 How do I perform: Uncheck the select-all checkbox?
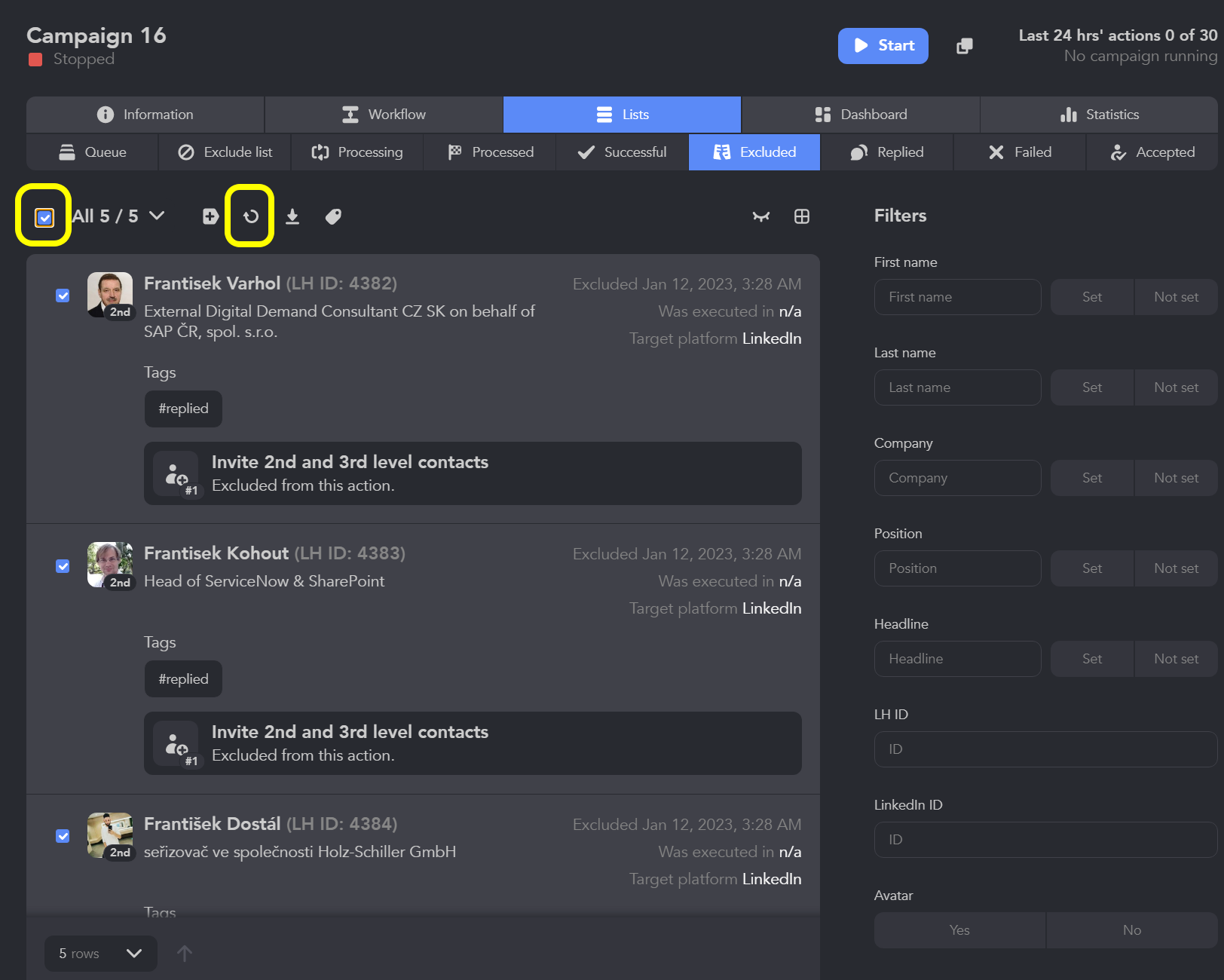coord(44,218)
